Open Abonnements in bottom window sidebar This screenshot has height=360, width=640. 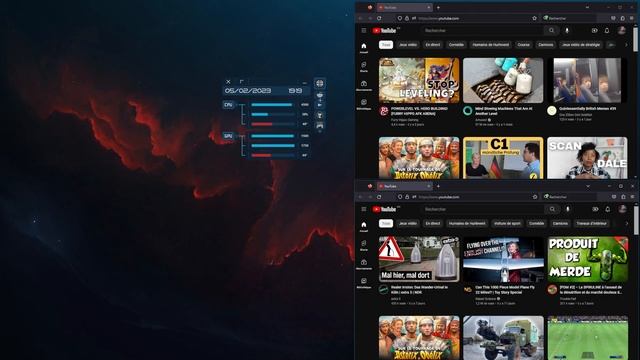coord(364,264)
